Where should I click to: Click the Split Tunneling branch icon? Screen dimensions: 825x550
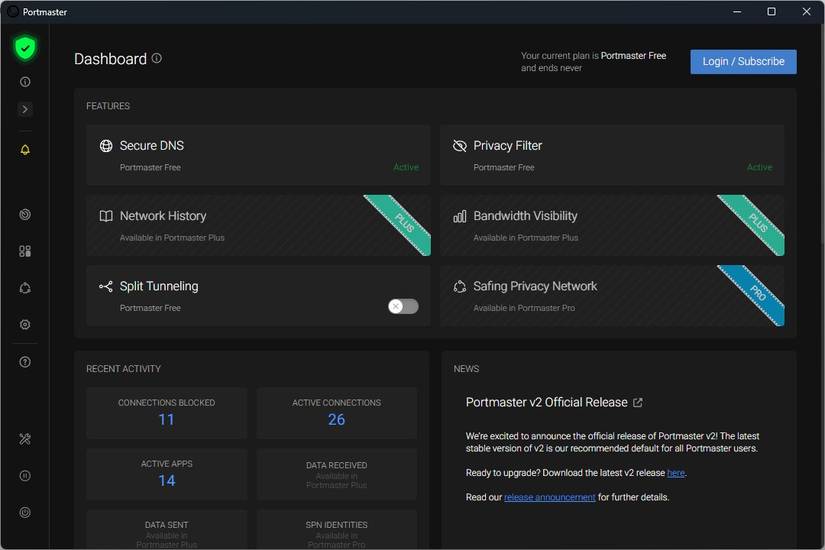[x=106, y=286]
